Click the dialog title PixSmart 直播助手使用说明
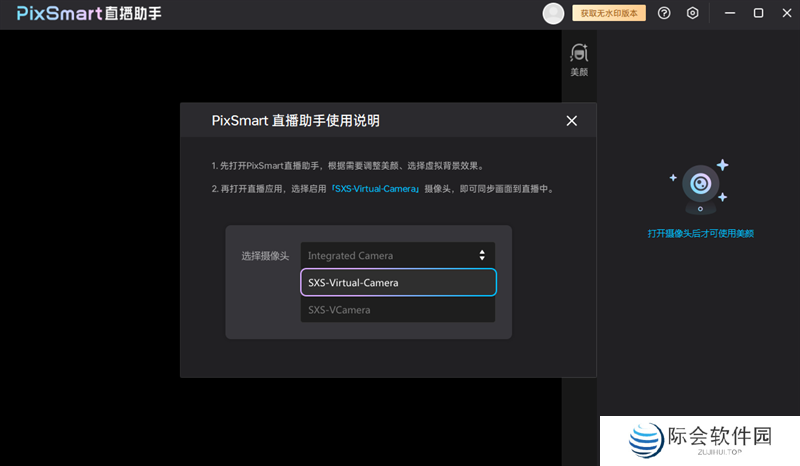800x466 pixels. click(x=295, y=120)
